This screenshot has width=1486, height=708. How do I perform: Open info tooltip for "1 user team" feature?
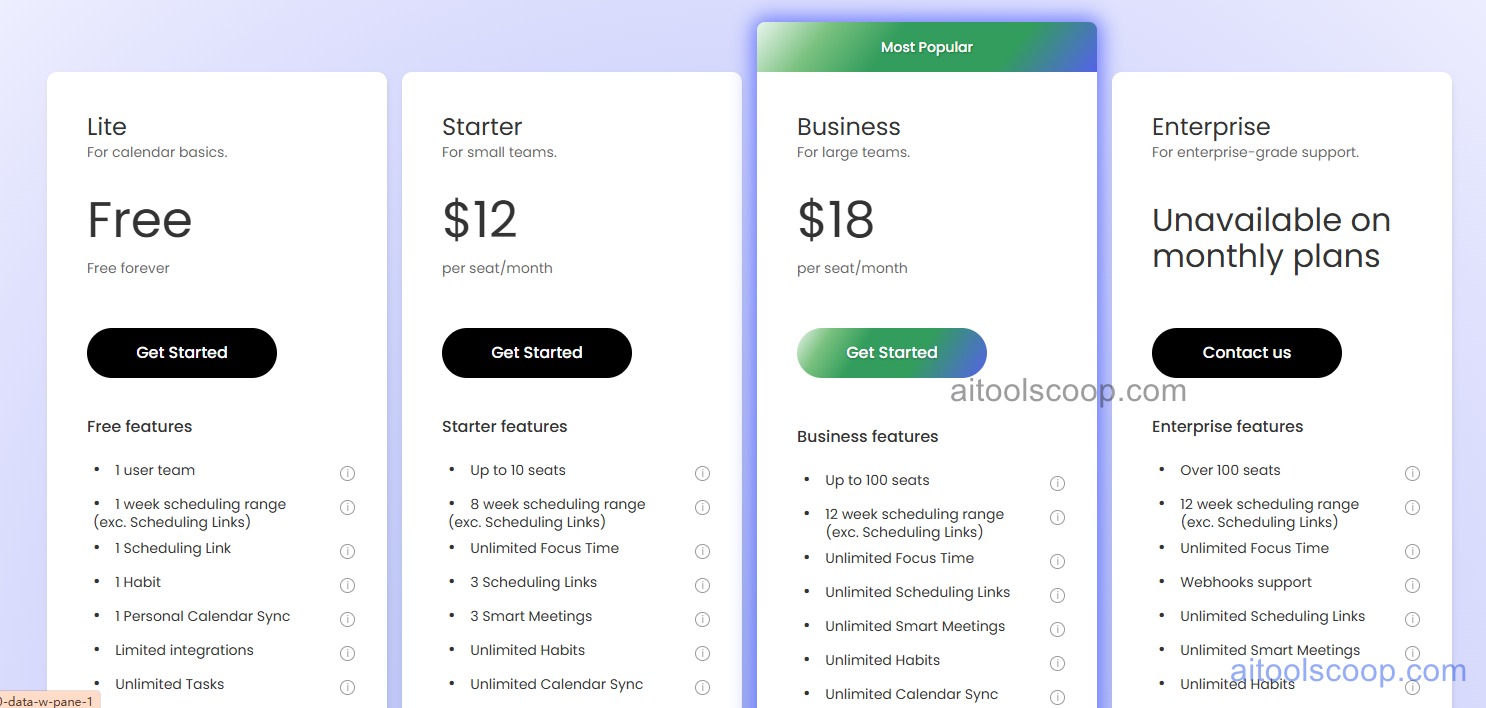347,473
